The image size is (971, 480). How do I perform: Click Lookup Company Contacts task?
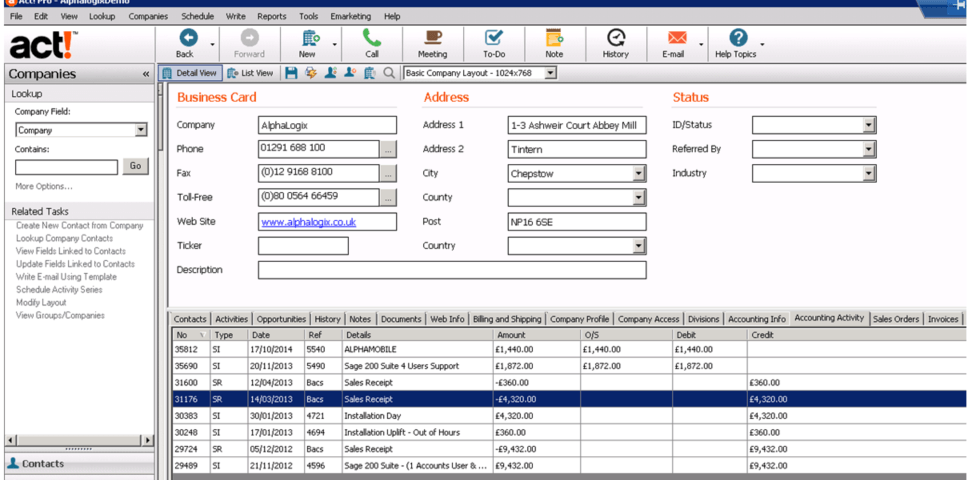tap(64, 238)
